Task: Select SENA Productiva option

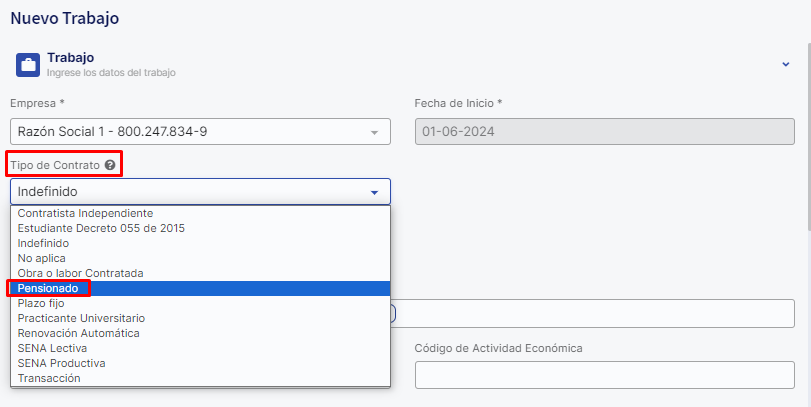Action: coord(61,363)
